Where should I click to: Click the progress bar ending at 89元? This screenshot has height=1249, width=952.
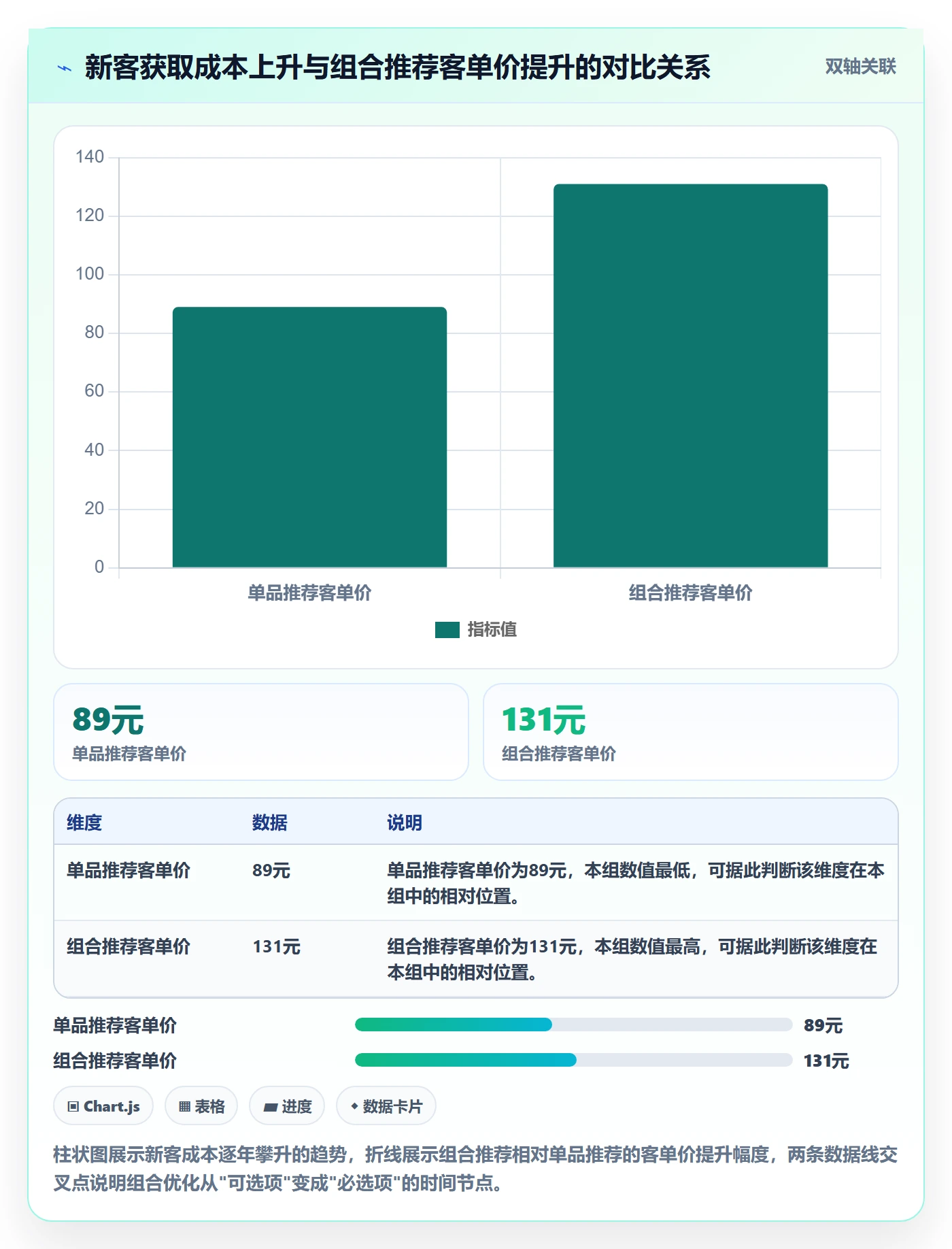click(574, 1025)
